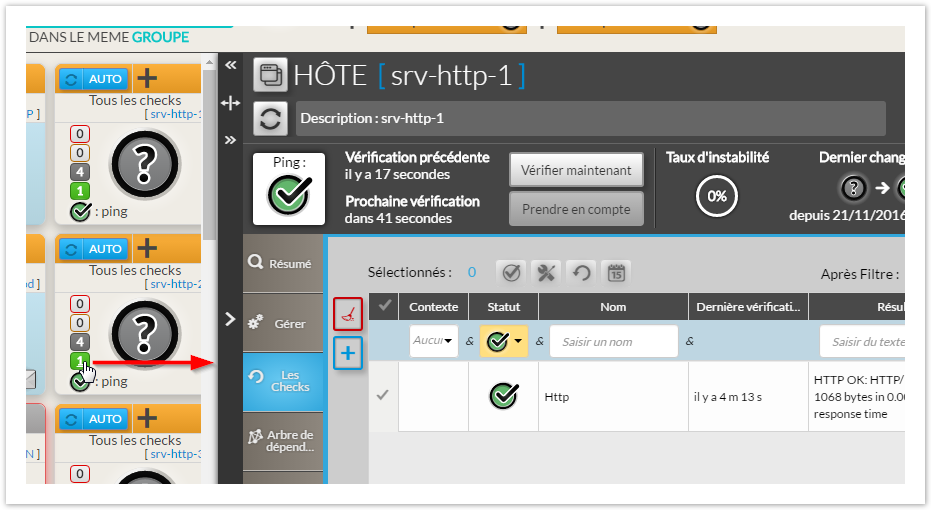Screen dimensions: 931x510
Task: Click the Http row OK status icon
Action: click(504, 396)
